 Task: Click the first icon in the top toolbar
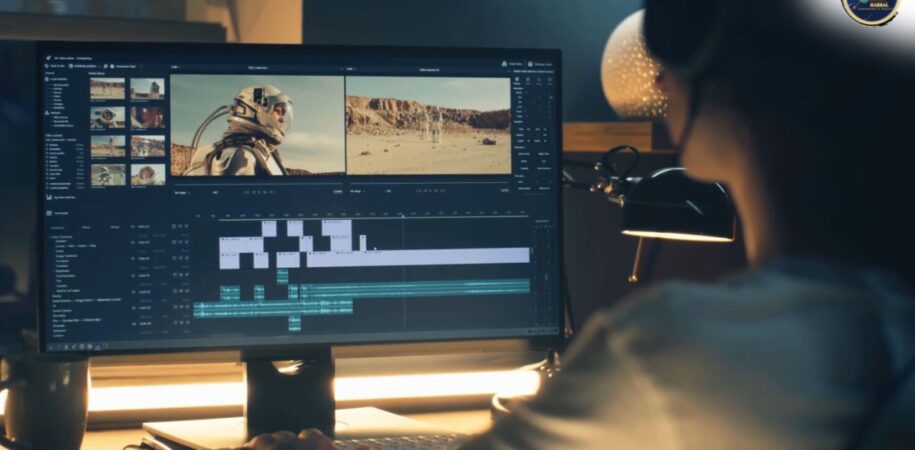point(47,67)
